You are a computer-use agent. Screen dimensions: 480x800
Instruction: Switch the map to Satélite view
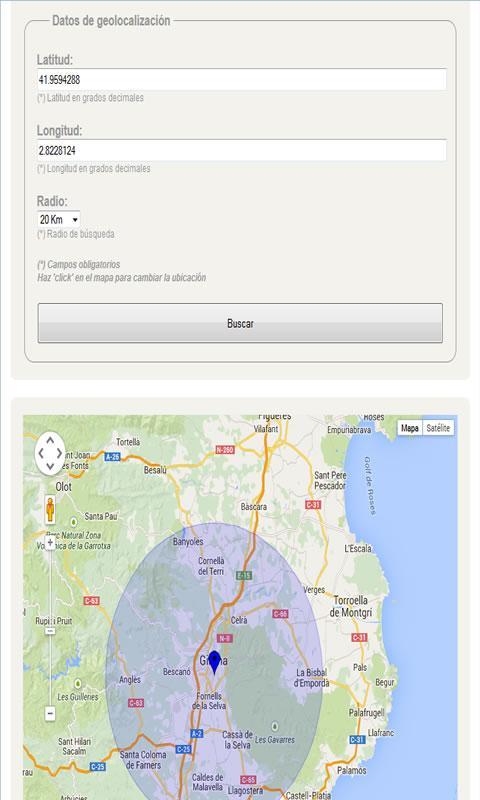click(438, 428)
